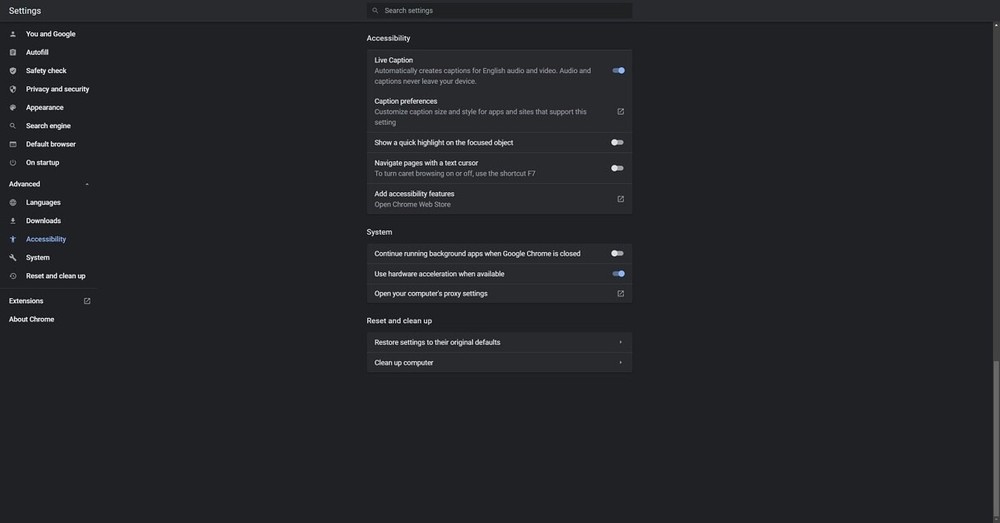Open About Chrome page
Image resolution: width=1000 pixels, height=523 pixels.
pyautogui.click(x=32, y=319)
